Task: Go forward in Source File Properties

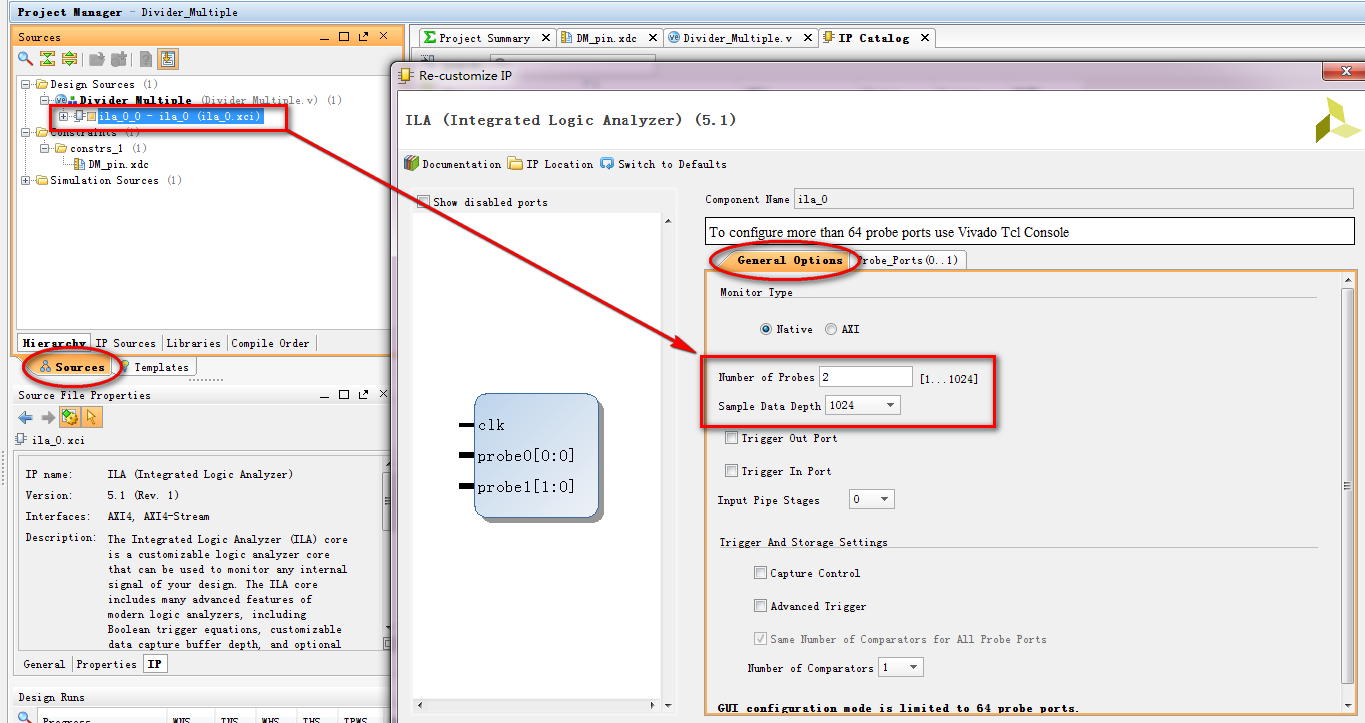Action: (47, 418)
